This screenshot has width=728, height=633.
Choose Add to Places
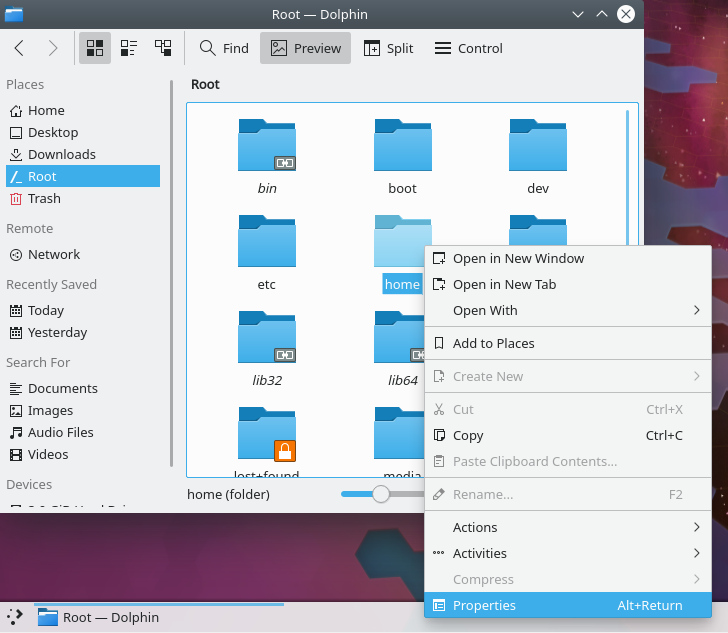tap(568, 343)
